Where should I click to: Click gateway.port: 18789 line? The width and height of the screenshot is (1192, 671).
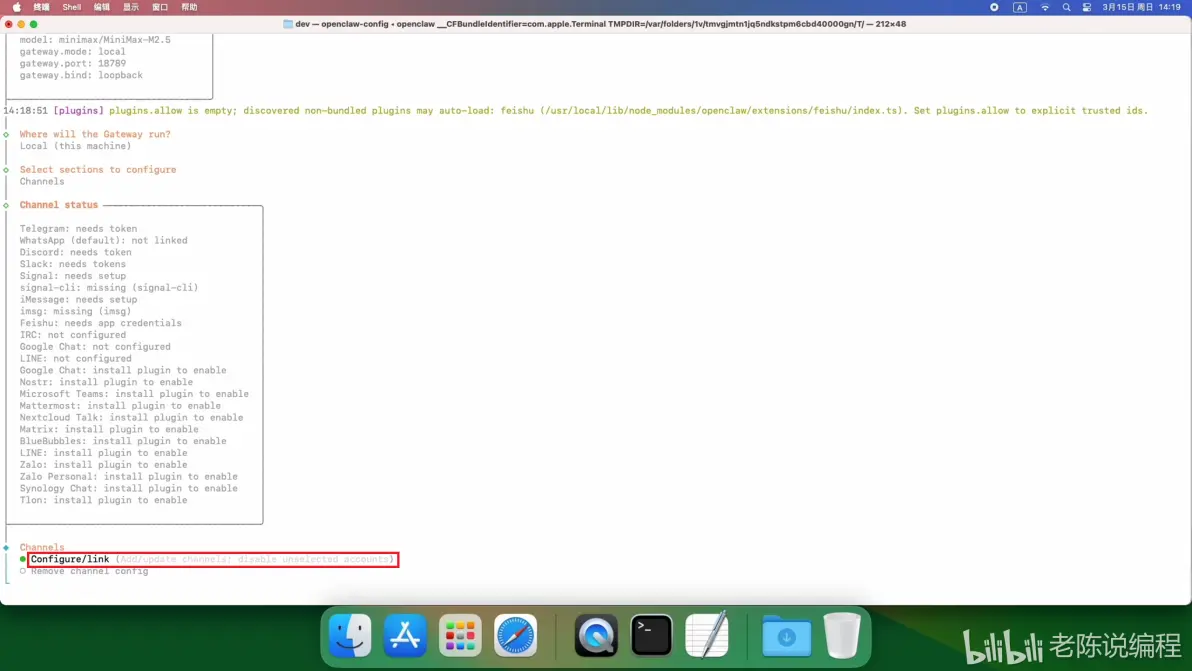72,64
